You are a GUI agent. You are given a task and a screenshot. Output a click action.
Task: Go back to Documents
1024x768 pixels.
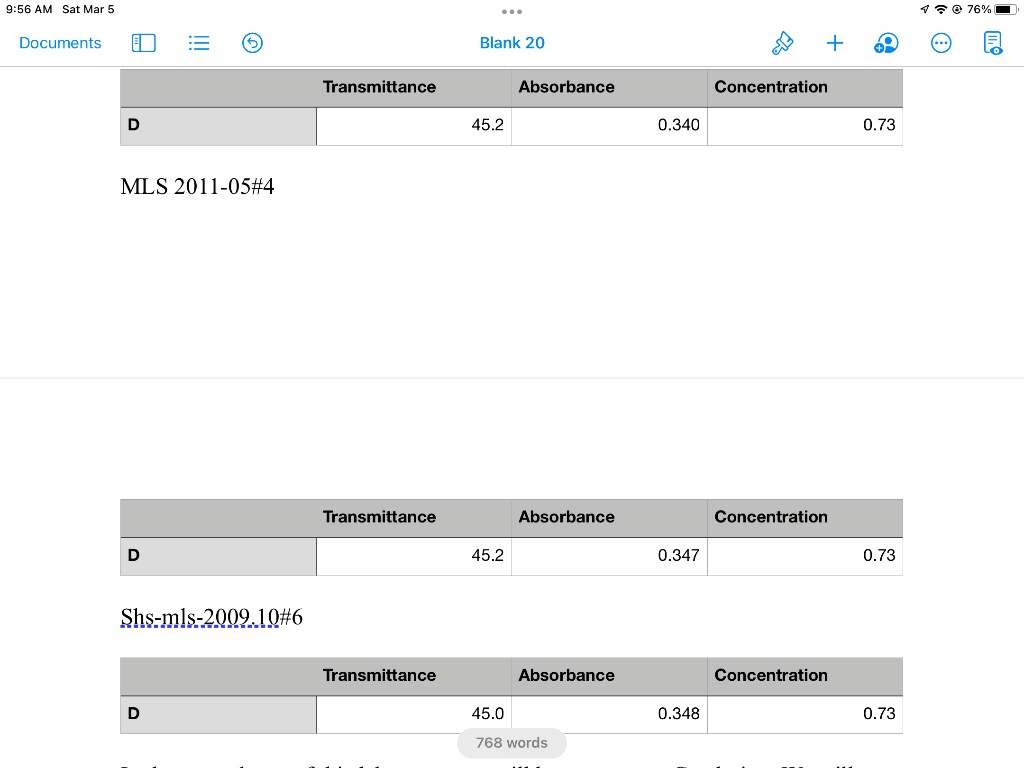click(x=60, y=43)
